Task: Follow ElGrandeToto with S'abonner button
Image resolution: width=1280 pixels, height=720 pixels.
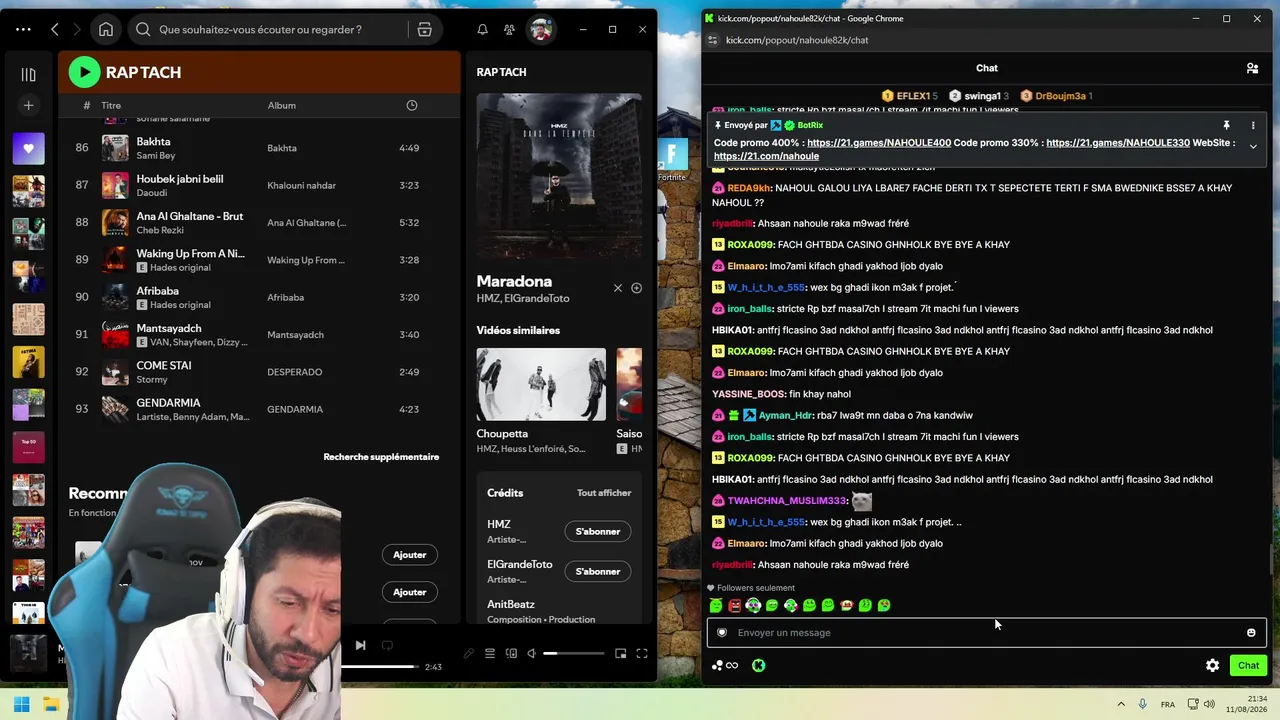Action: (598, 571)
